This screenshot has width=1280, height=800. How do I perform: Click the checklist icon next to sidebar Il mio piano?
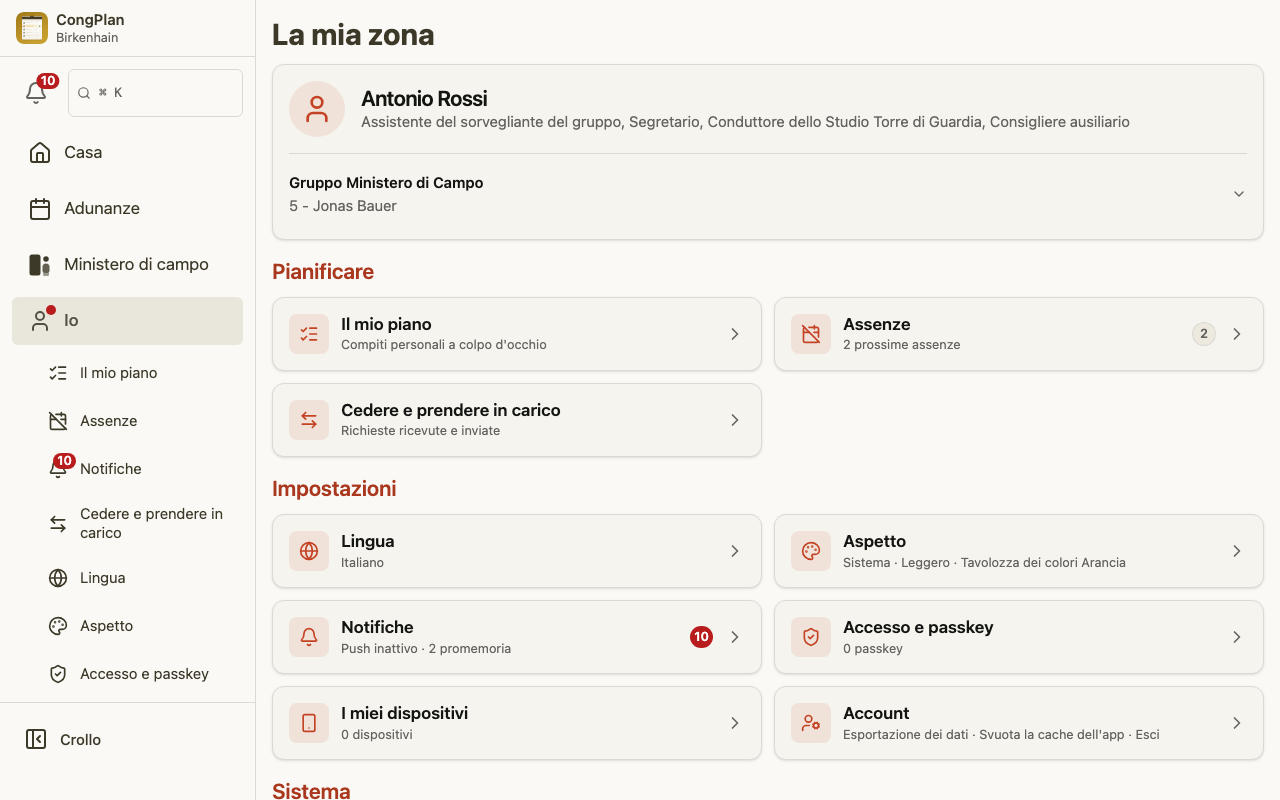58,373
